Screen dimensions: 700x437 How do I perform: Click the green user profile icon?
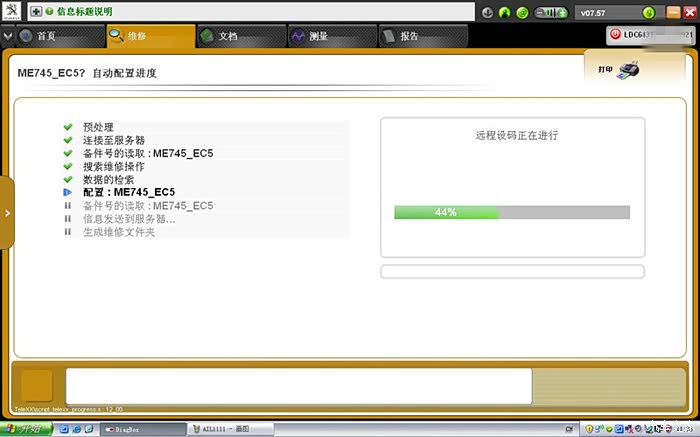505,13
